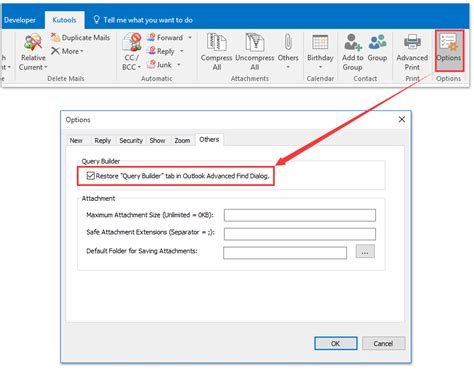Click the Kutools Options ribbon button
474x369 pixels.
pyautogui.click(x=449, y=51)
